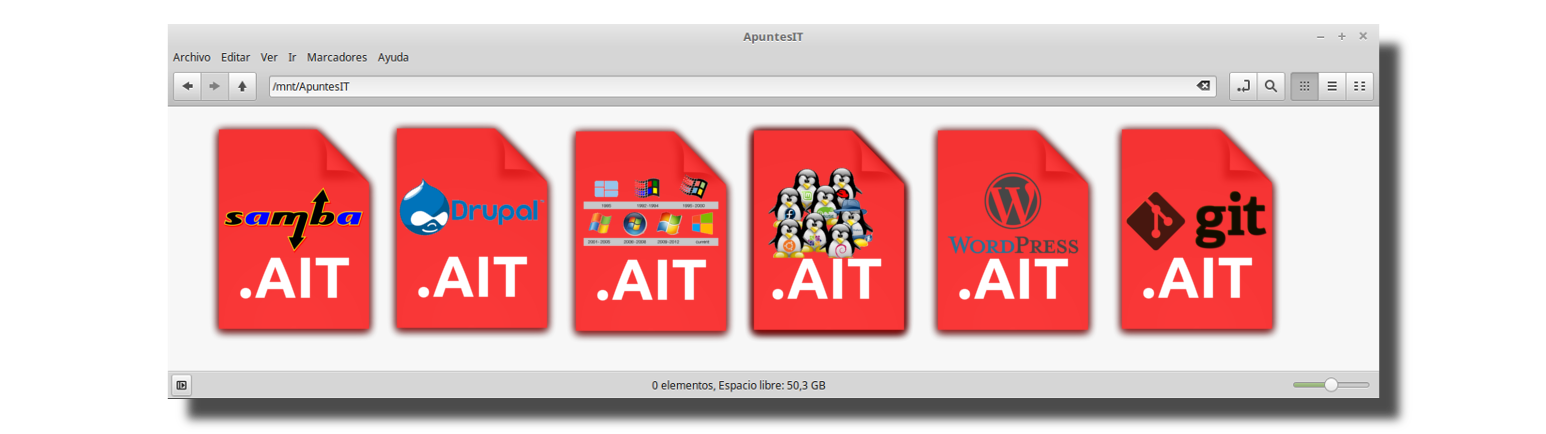1546x434 pixels.
Task: Switch to compact view
Action: 1360,86
